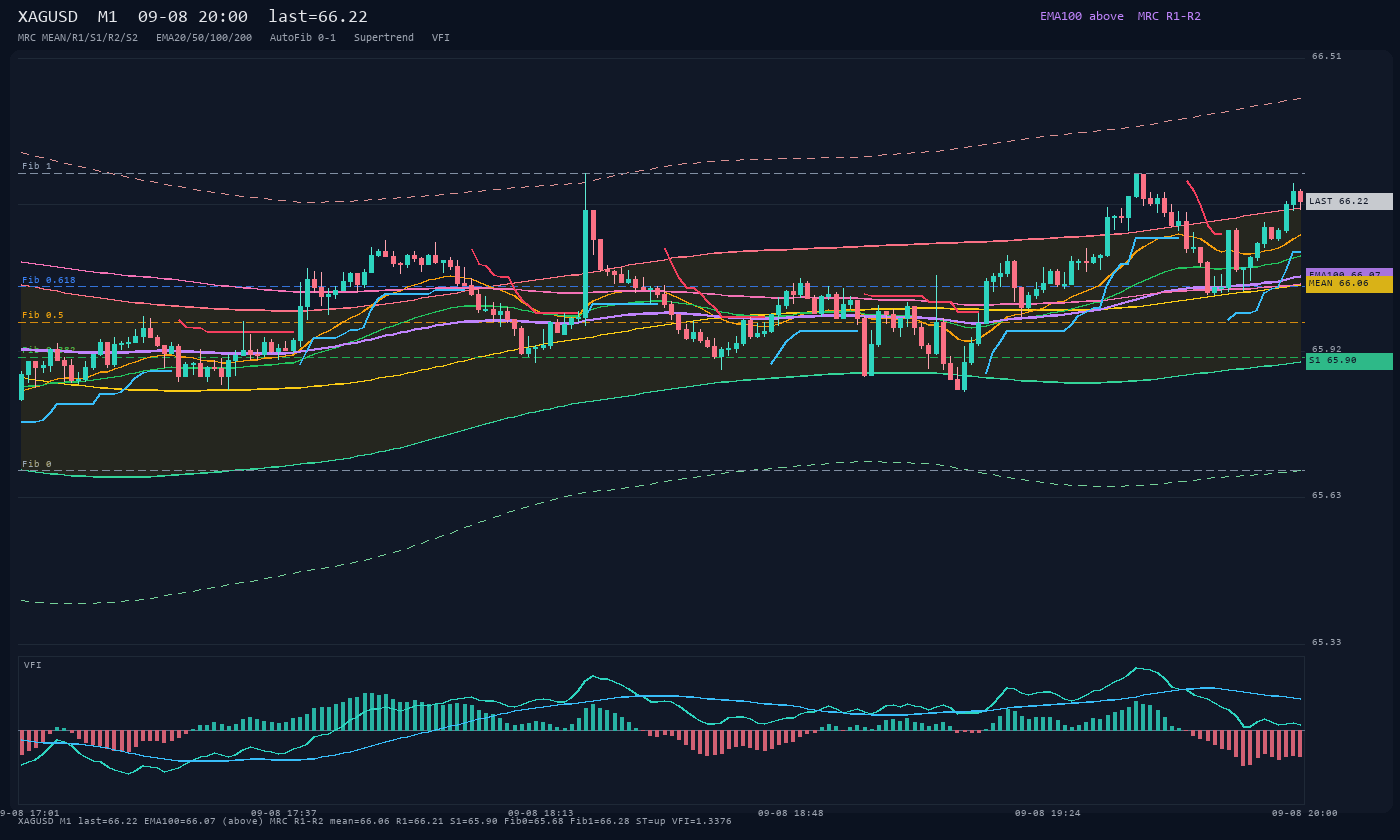Click the last=66.22 header value
Screen dimensions: 1400x840
point(318,17)
